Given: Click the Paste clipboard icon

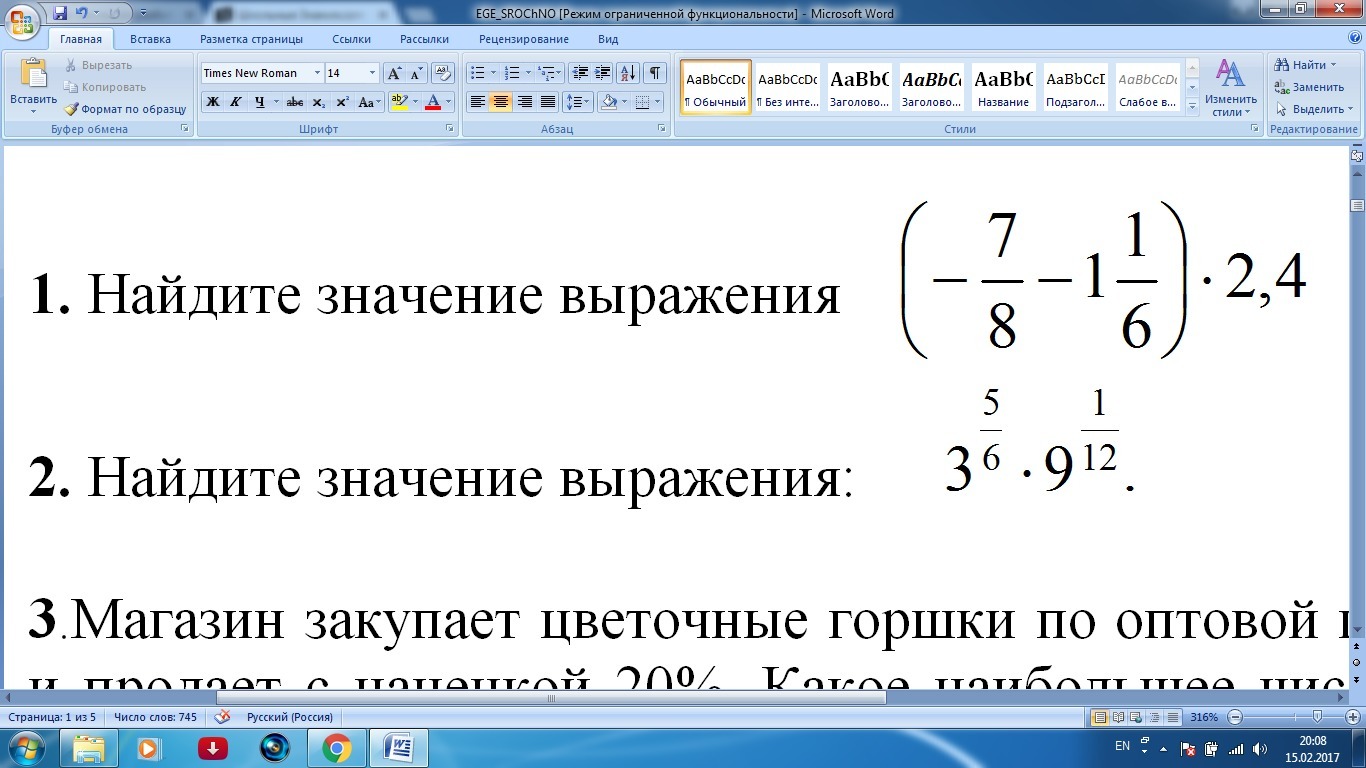Looking at the screenshot, I should [x=34, y=75].
